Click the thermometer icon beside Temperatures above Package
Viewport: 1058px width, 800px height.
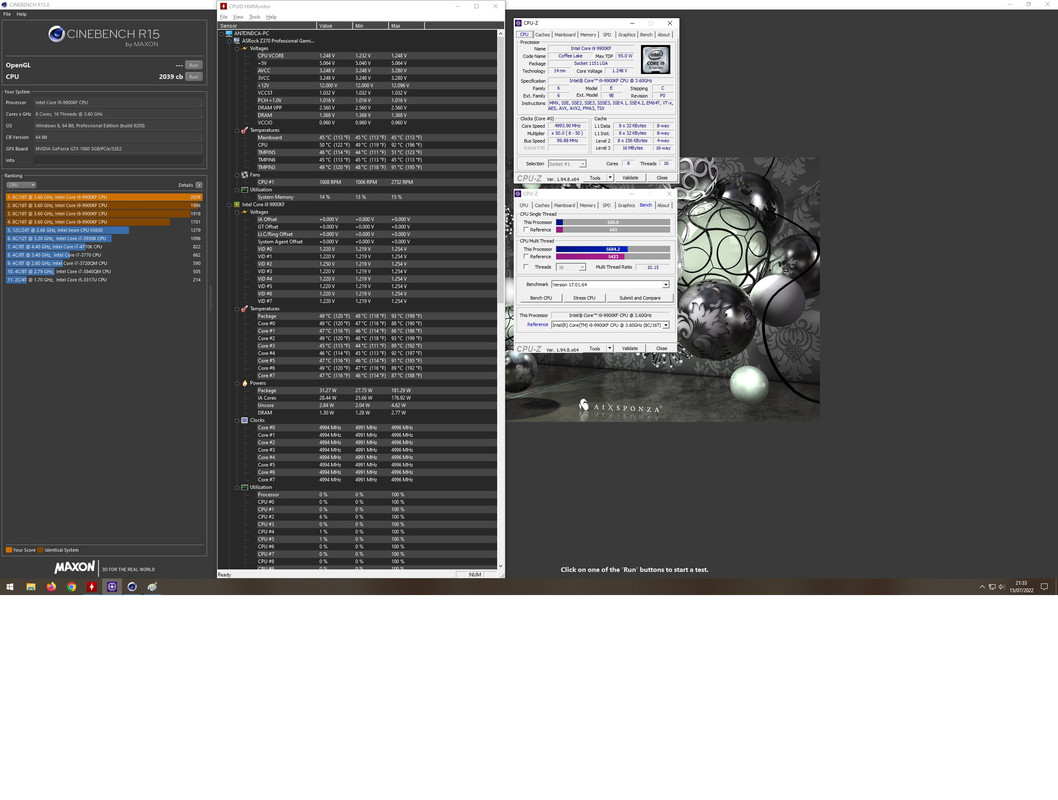point(245,309)
